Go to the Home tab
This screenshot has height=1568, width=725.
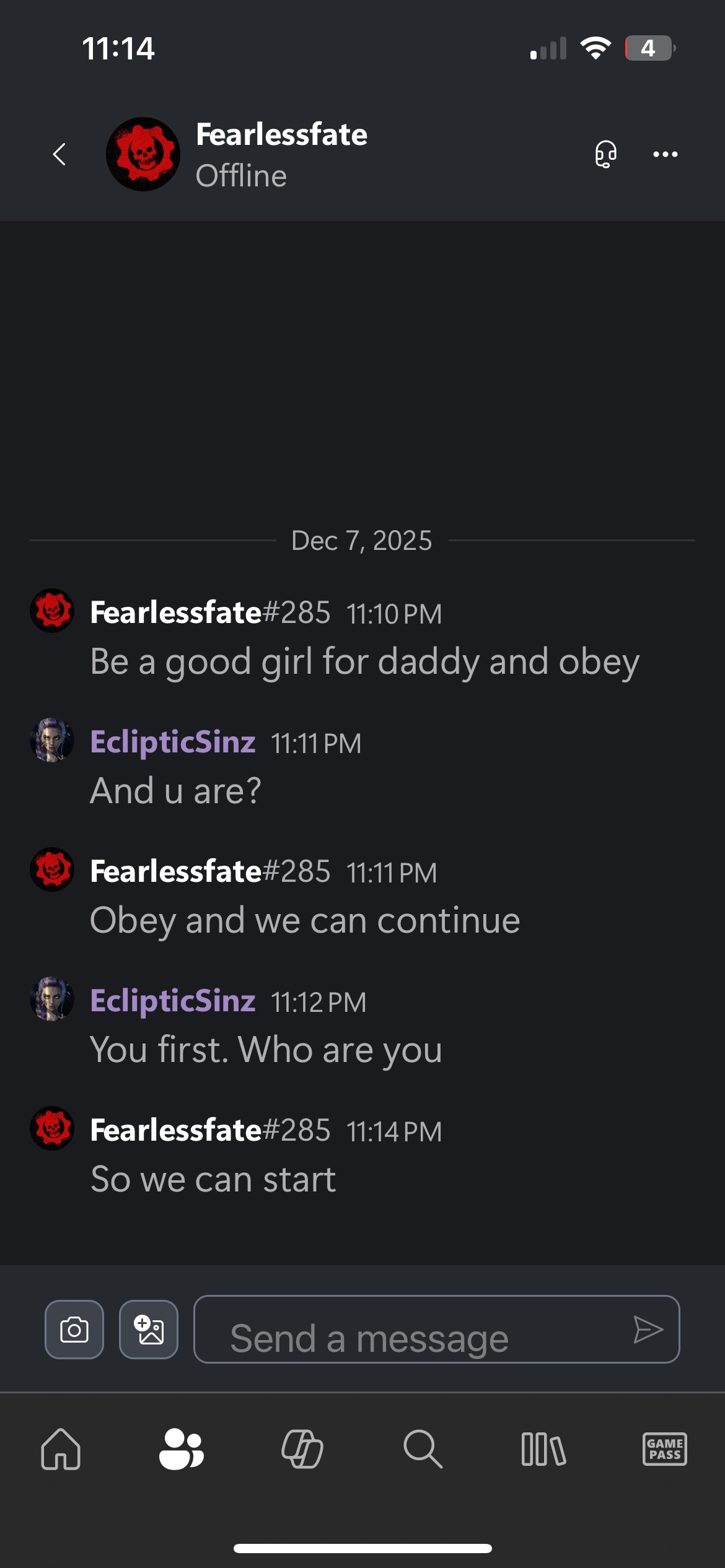61,1449
